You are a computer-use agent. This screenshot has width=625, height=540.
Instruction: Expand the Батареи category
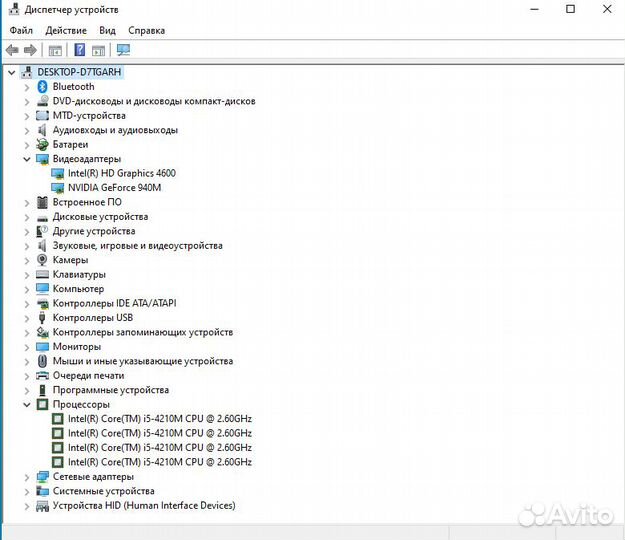(27, 145)
